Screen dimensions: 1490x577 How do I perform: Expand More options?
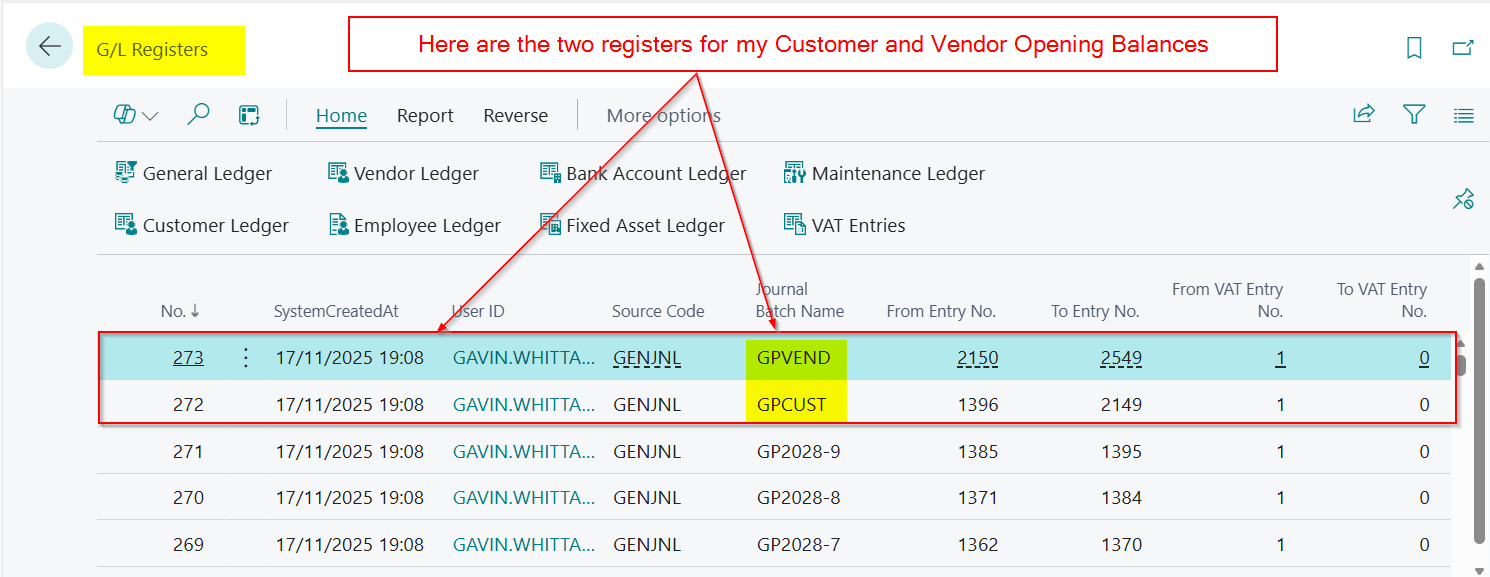[663, 116]
